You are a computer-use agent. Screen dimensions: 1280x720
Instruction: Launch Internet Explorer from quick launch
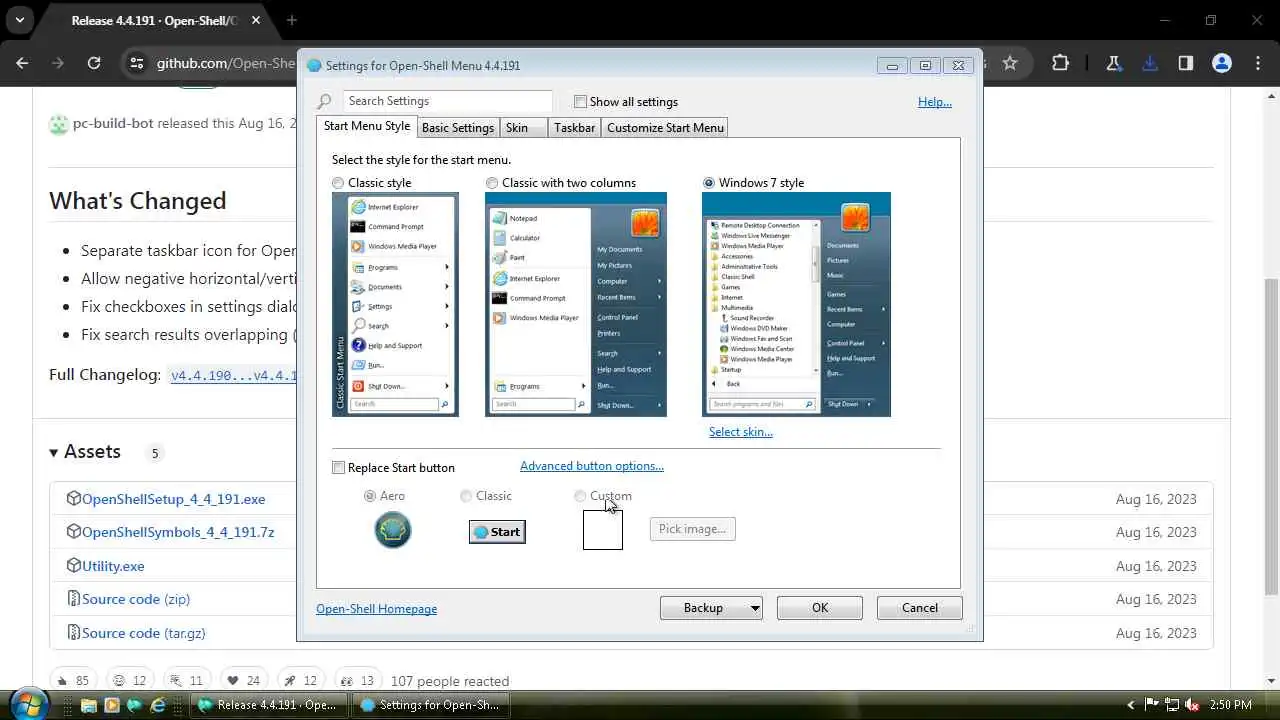158,705
